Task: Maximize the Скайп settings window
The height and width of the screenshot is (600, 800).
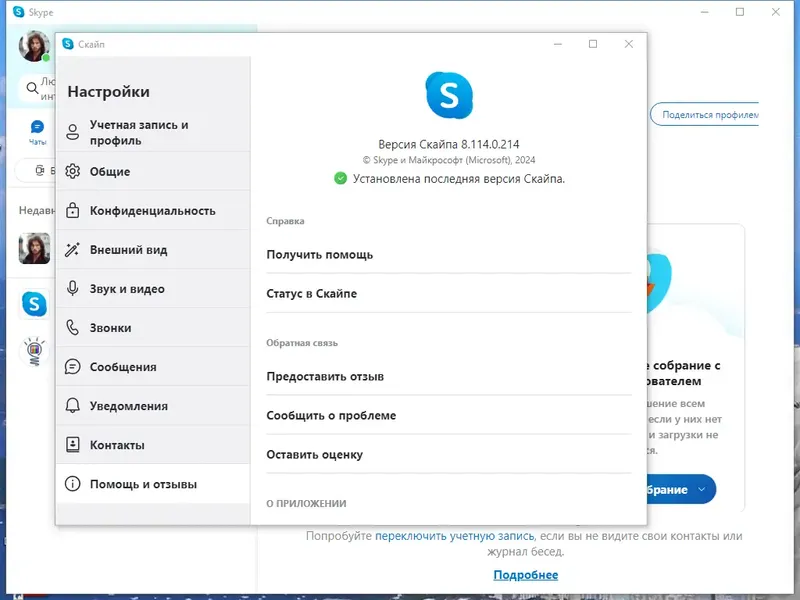Action: pos(593,44)
